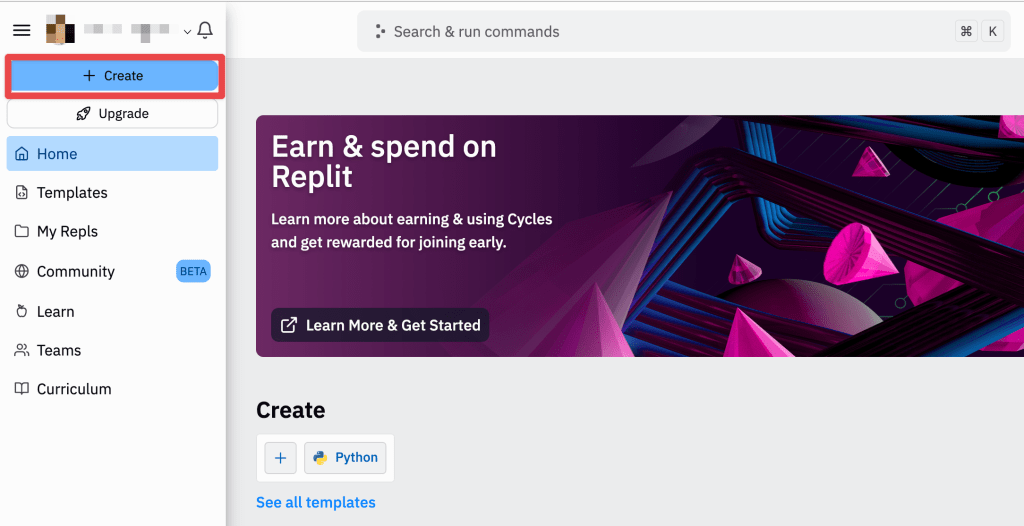Focus the Search & run commands field
The width and height of the screenshot is (1024, 526).
[x=650, y=32]
